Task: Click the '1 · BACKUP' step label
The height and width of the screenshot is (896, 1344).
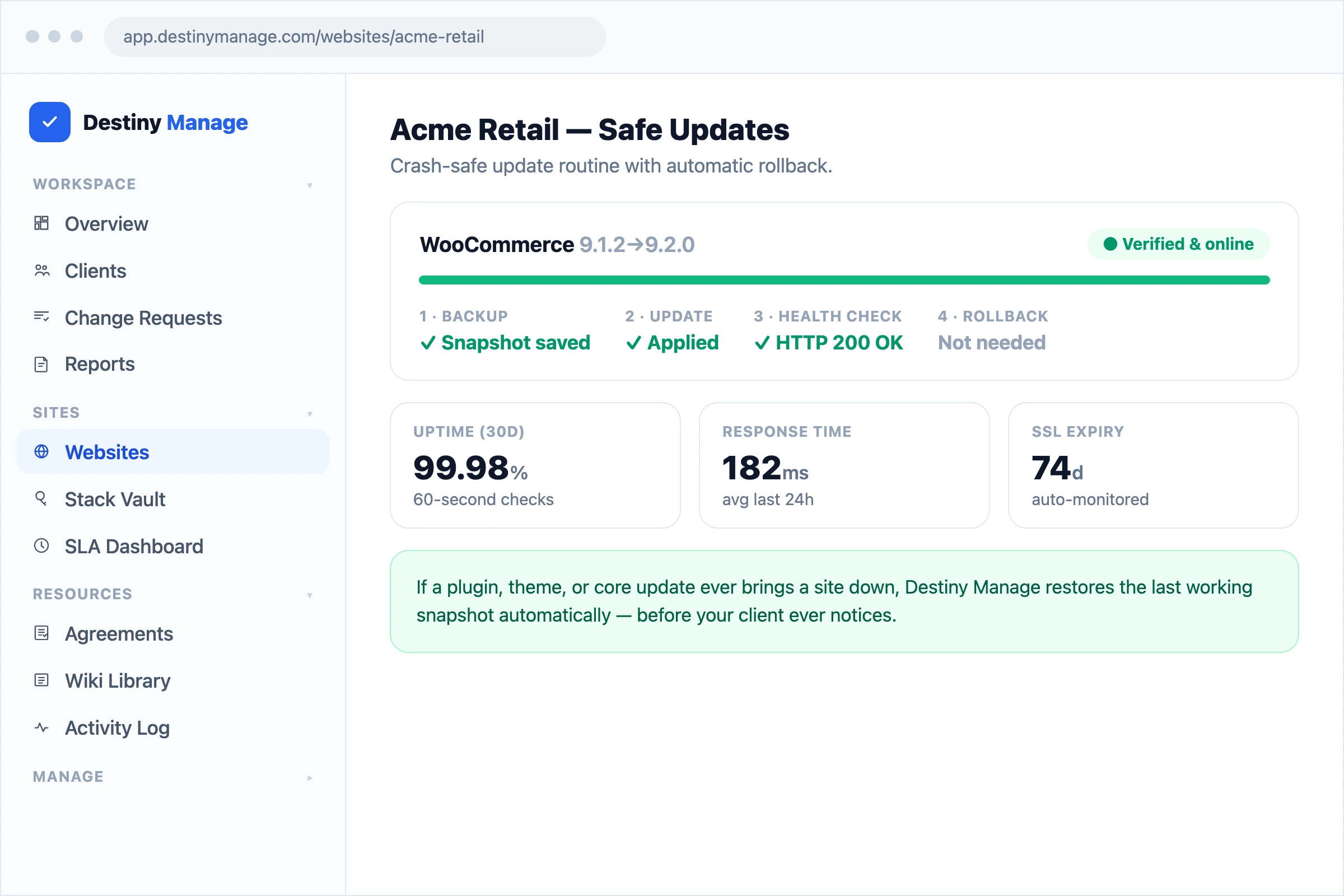Action: (x=464, y=316)
